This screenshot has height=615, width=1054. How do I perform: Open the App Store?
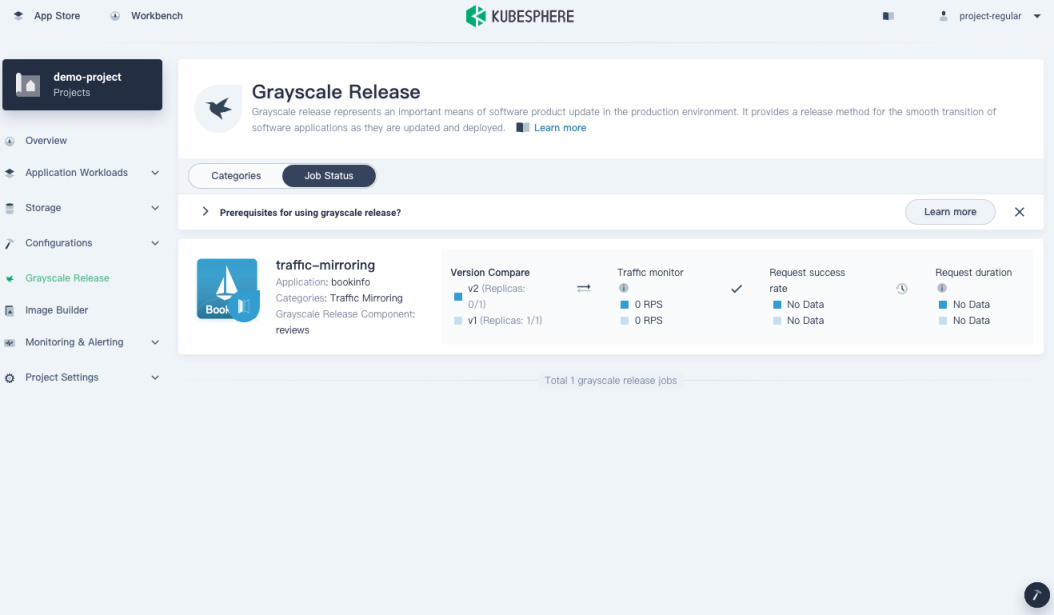pos(47,16)
